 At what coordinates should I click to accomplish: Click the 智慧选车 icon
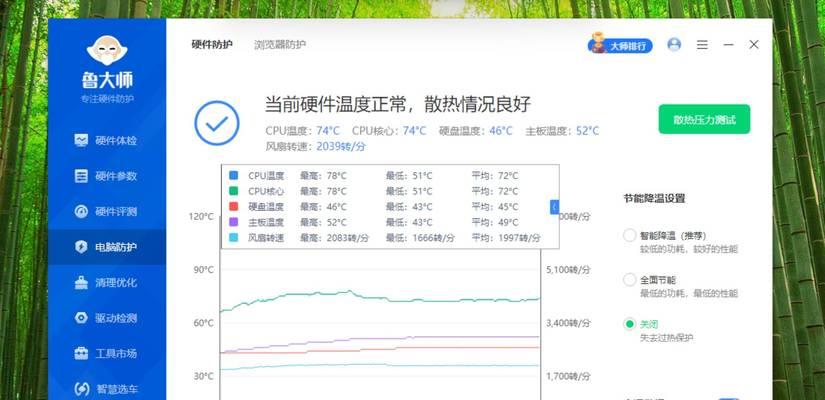82,389
